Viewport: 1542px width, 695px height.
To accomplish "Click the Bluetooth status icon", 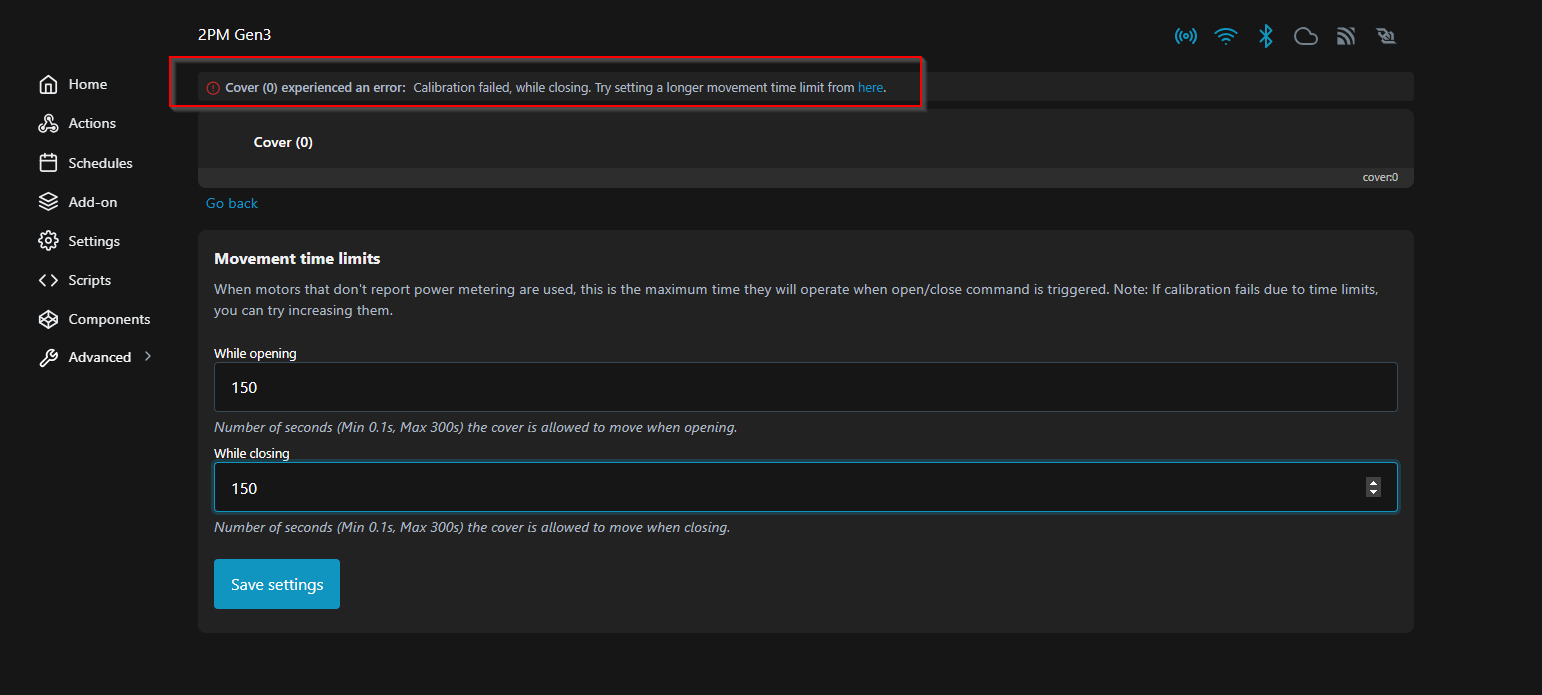I will tap(1265, 37).
